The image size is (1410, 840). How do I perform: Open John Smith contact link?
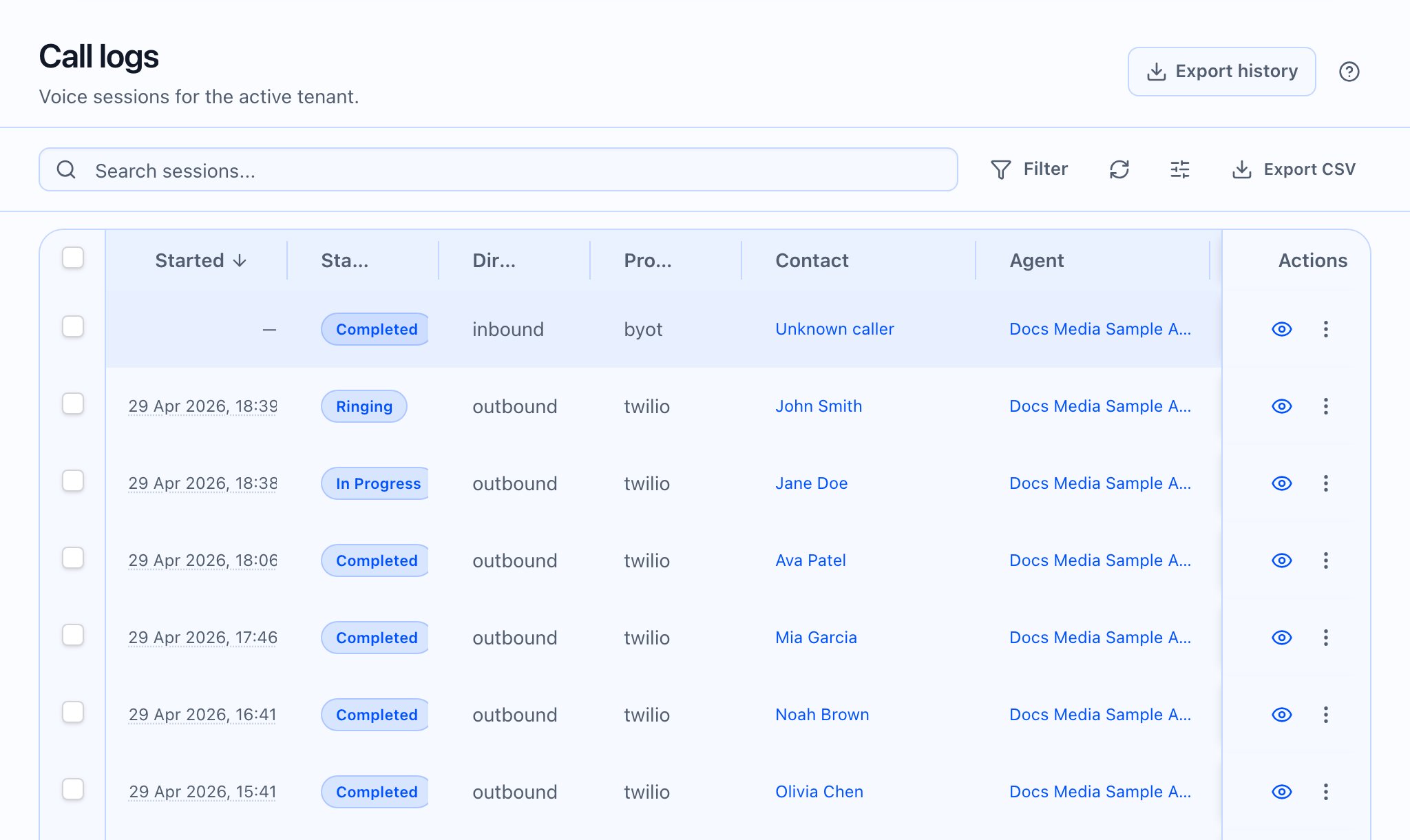[819, 406]
